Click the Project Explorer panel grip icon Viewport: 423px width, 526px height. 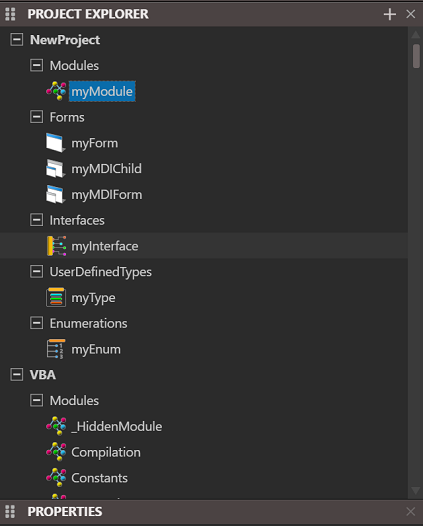10,14
